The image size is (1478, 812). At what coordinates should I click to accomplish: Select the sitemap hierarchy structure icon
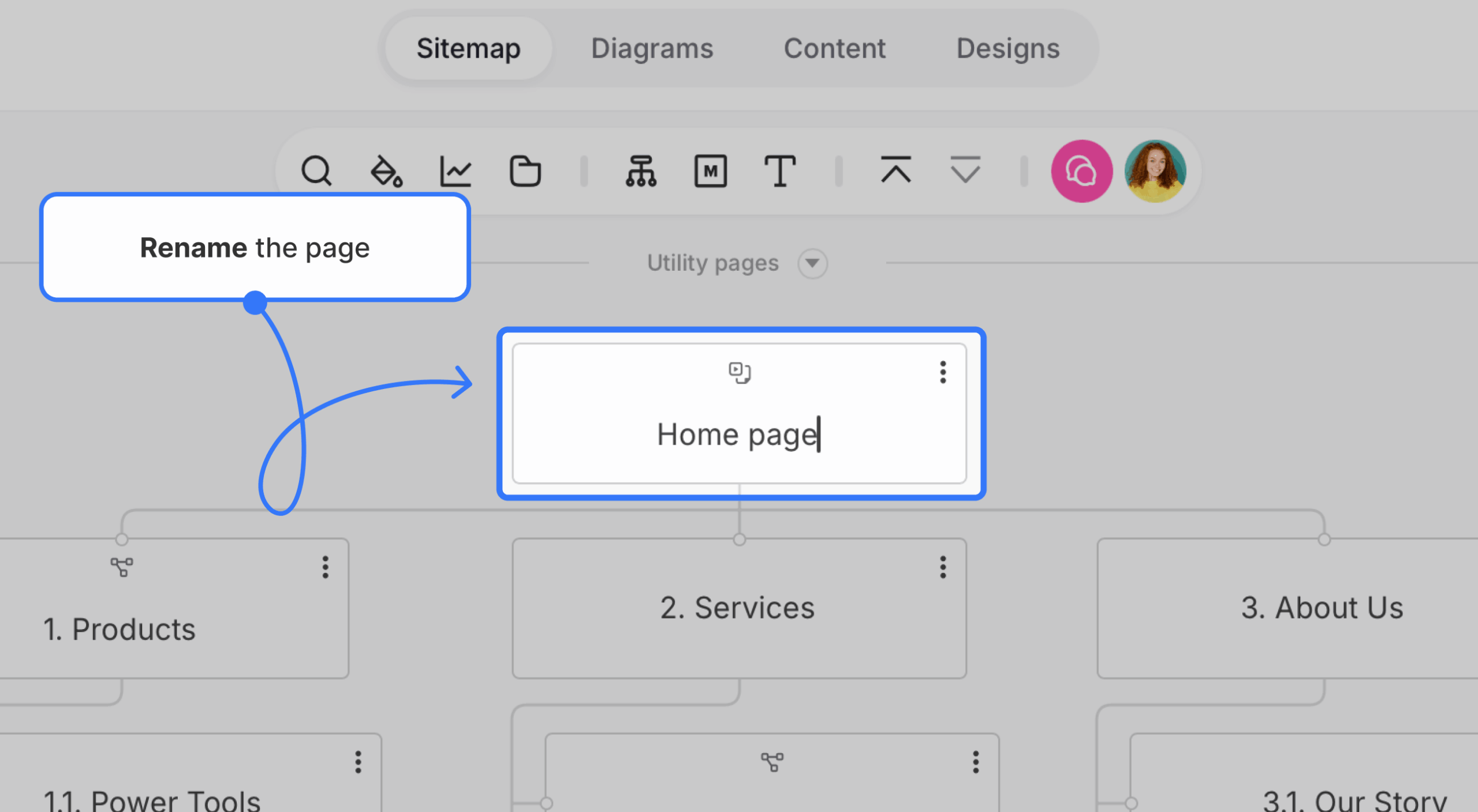(641, 171)
